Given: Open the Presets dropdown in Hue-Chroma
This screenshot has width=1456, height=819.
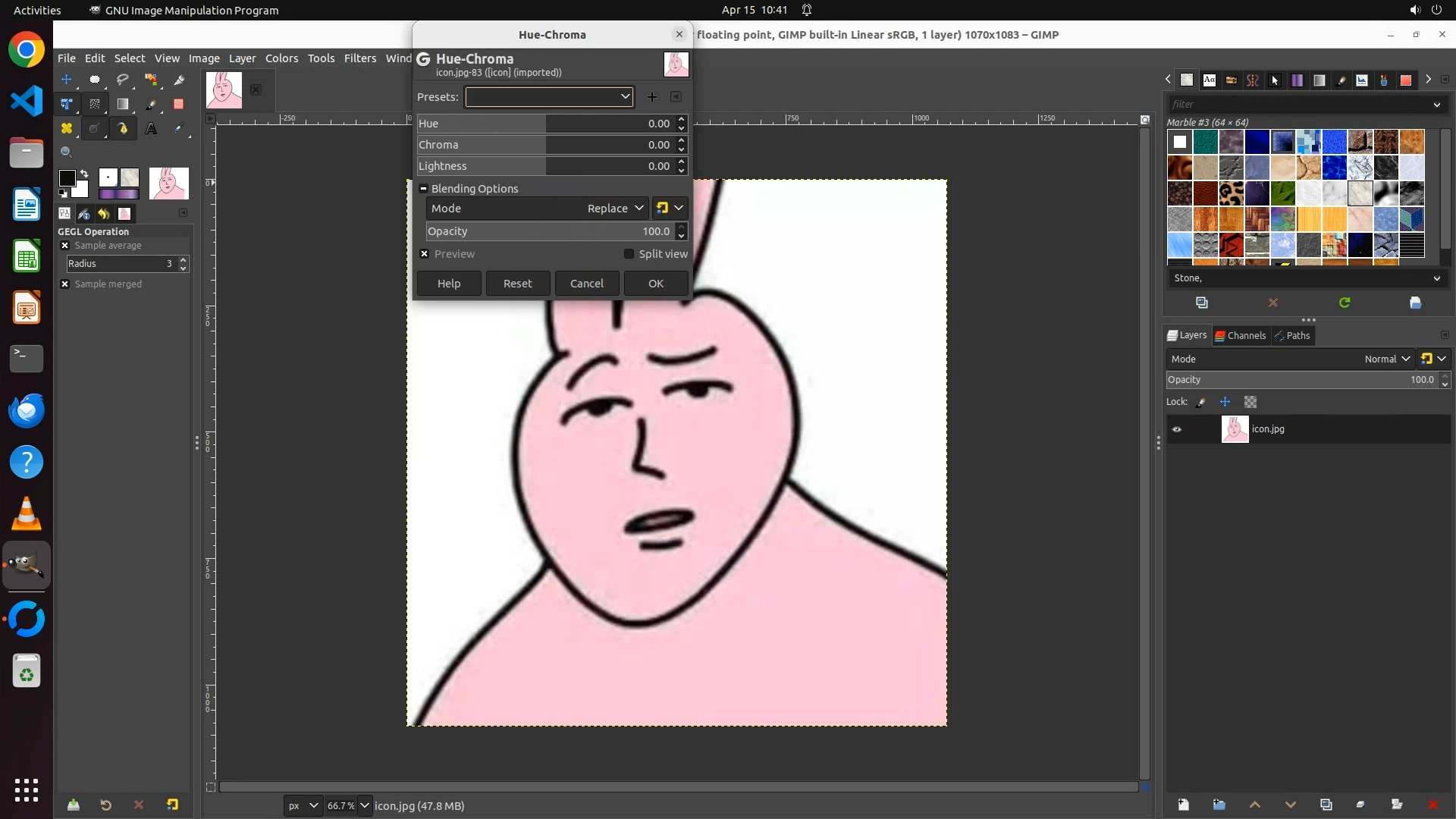Looking at the screenshot, I should [x=549, y=97].
